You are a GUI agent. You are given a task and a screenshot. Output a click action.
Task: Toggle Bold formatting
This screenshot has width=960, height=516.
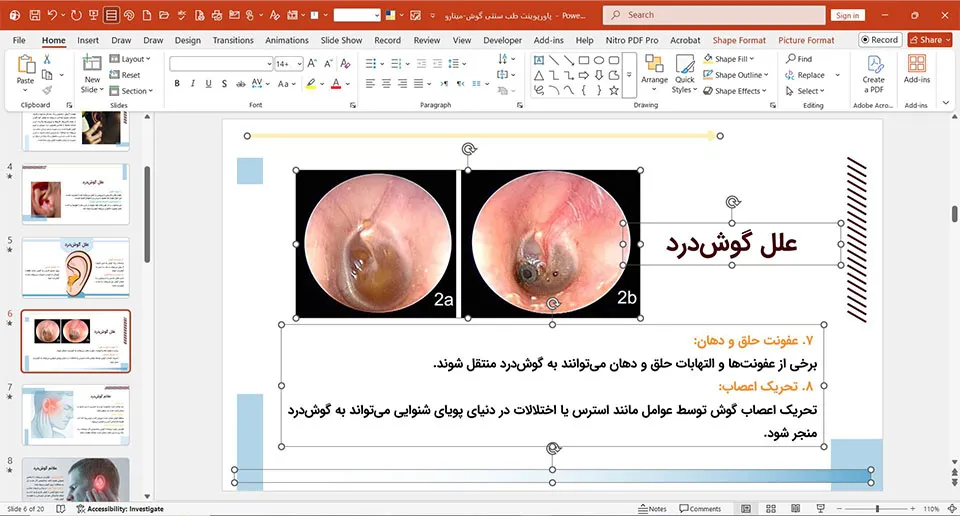click(x=177, y=83)
